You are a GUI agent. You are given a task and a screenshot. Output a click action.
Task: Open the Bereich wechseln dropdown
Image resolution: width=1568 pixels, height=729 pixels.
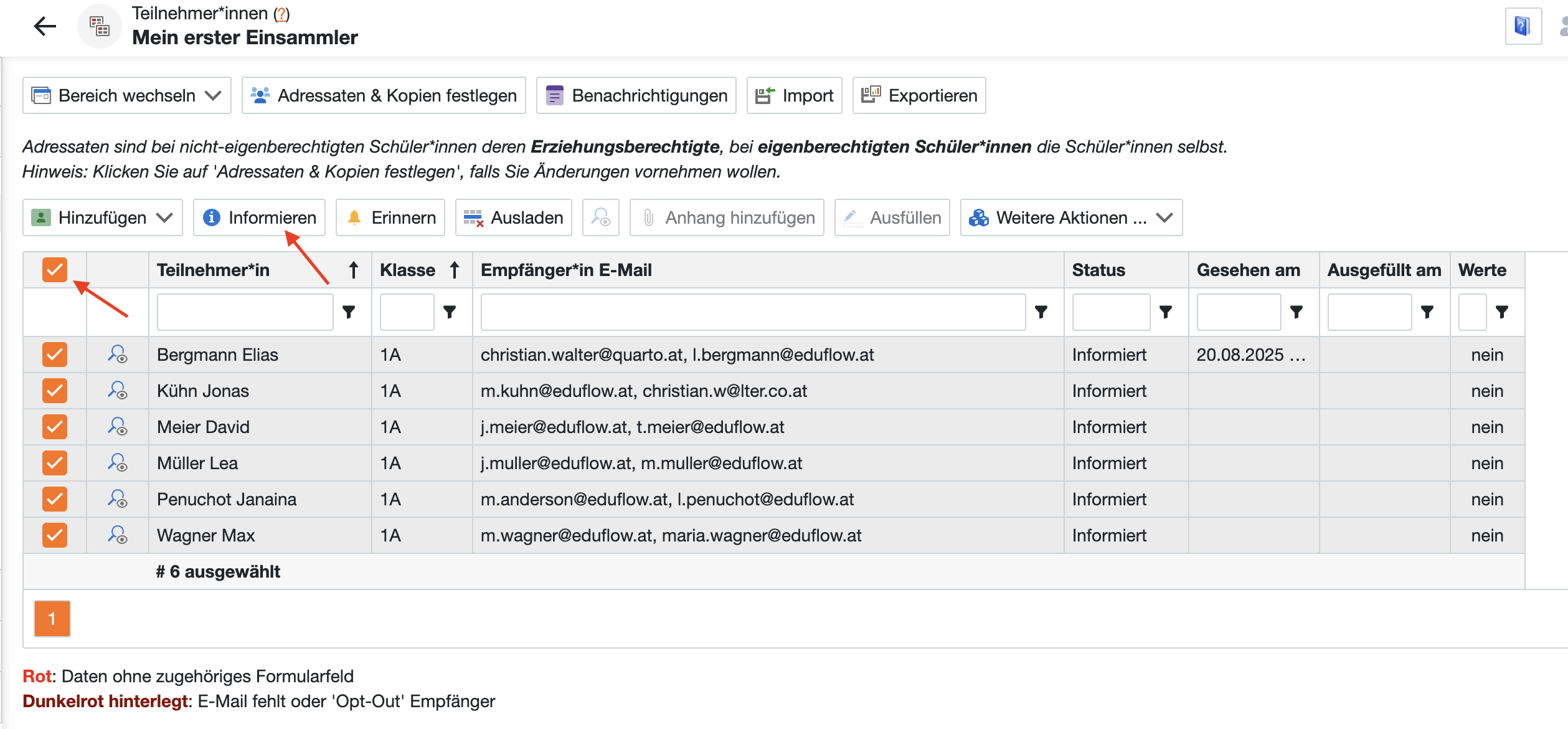coord(127,95)
